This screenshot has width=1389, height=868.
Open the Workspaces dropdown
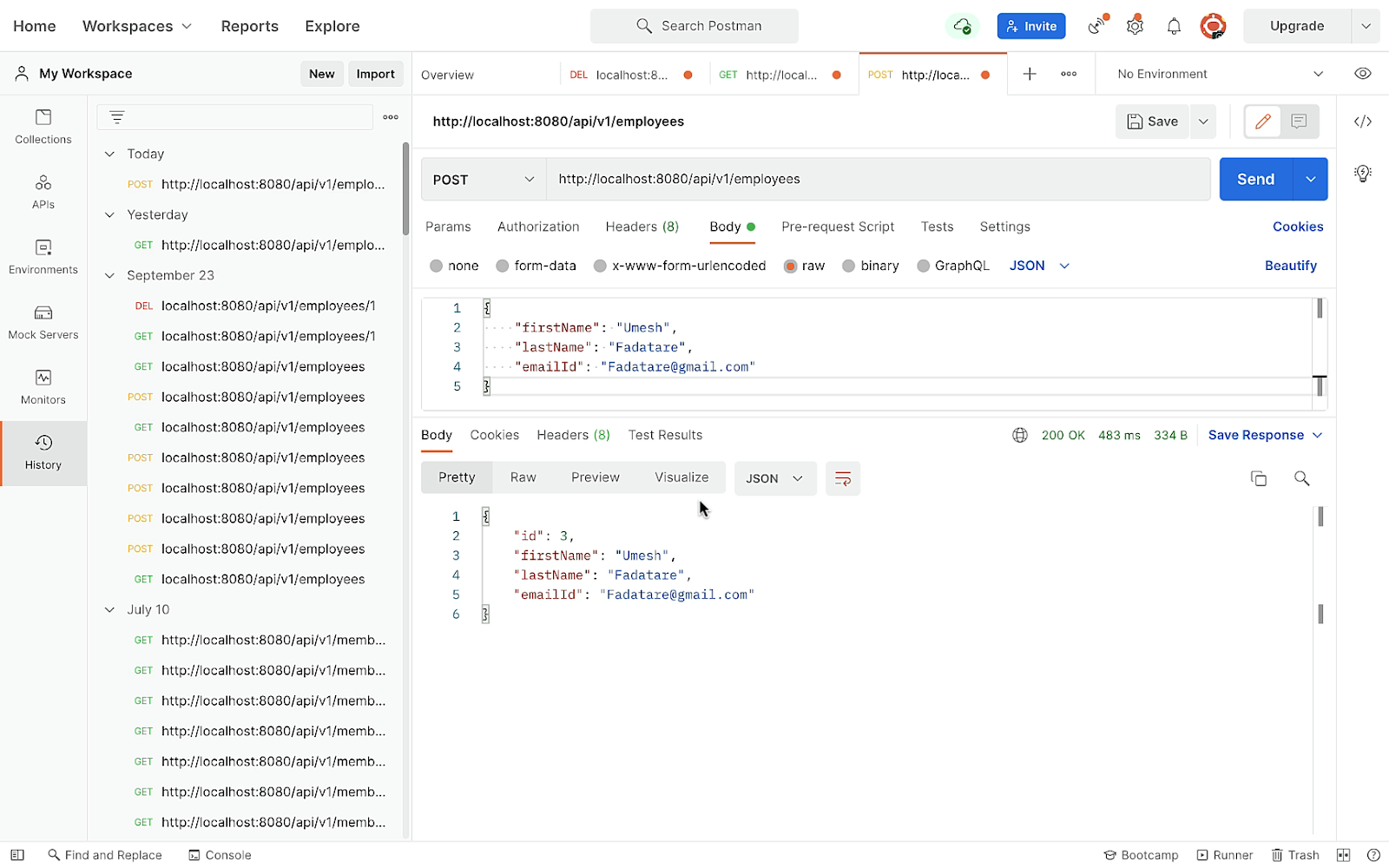(137, 26)
